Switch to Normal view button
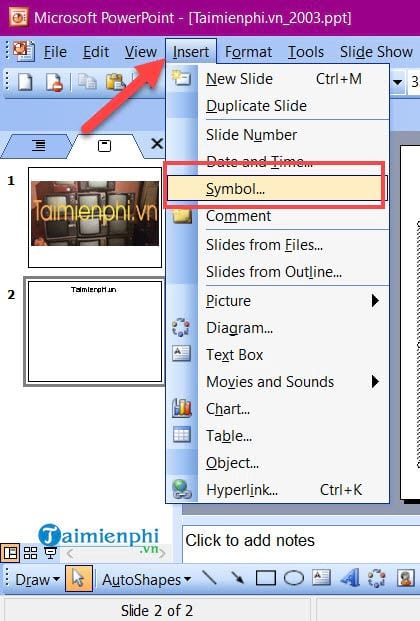420x621 pixels. (x=10, y=553)
